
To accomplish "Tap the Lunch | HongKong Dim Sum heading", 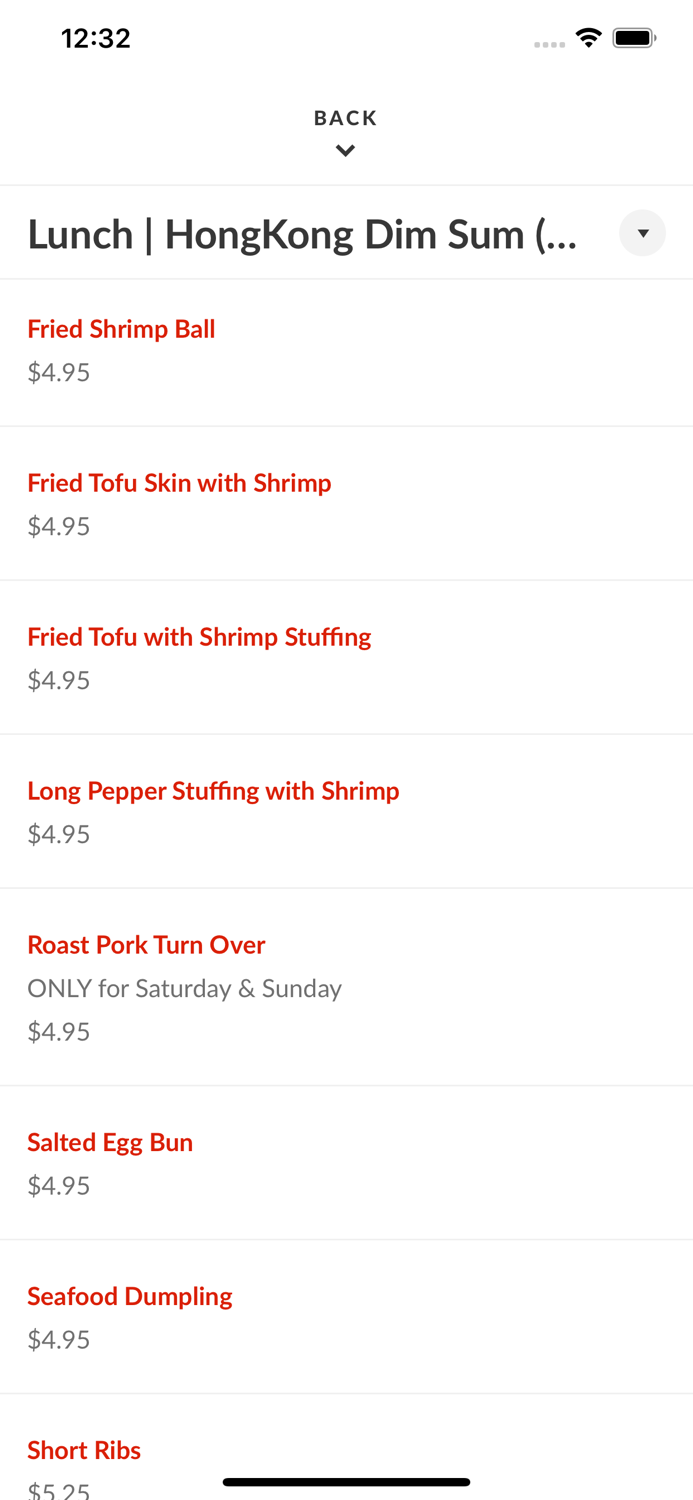I will click(302, 234).
